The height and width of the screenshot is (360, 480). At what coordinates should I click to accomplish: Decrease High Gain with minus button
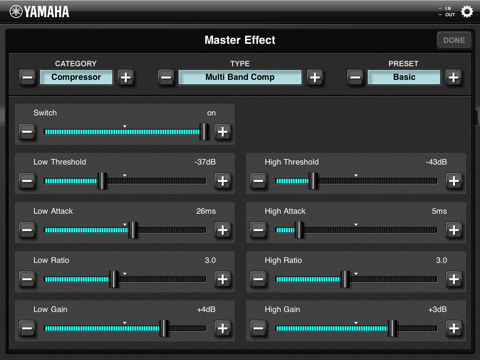pyautogui.click(x=258, y=328)
